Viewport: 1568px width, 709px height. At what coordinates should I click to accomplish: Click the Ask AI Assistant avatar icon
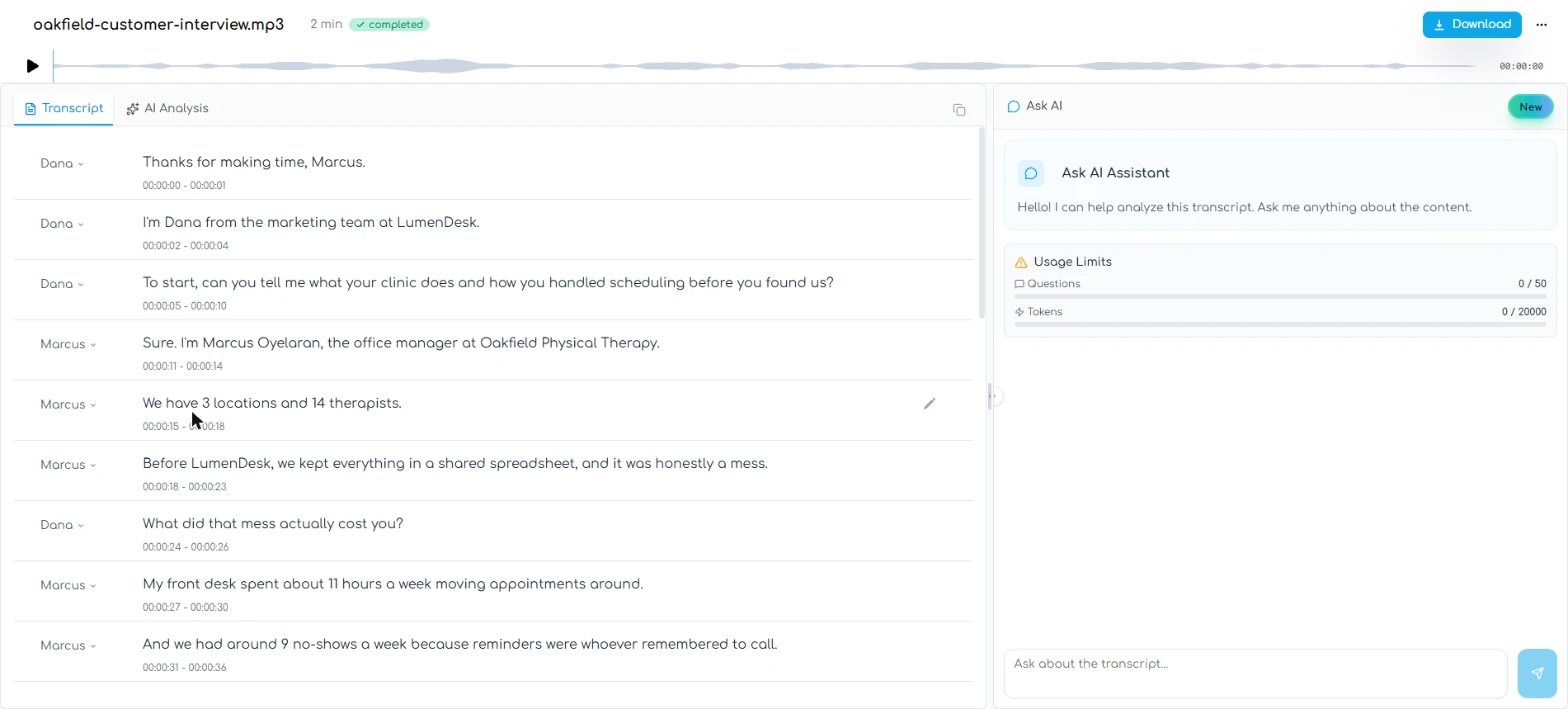pyautogui.click(x=1031, y=173)
